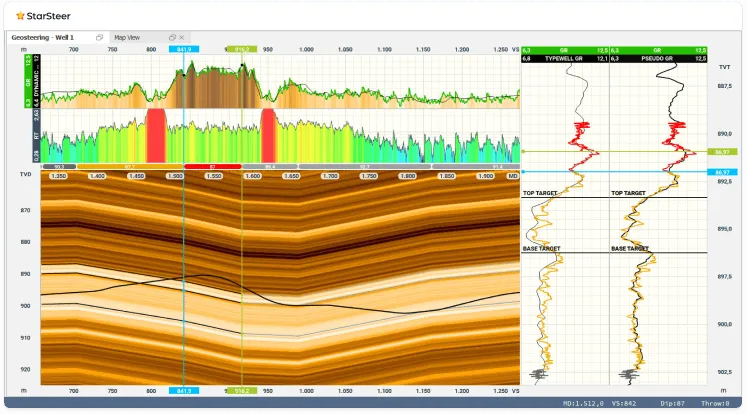The height and width of the screenshot is (414, 746).
Task: Click the 887,5 TVT scale value
Action: coord(725,86)
